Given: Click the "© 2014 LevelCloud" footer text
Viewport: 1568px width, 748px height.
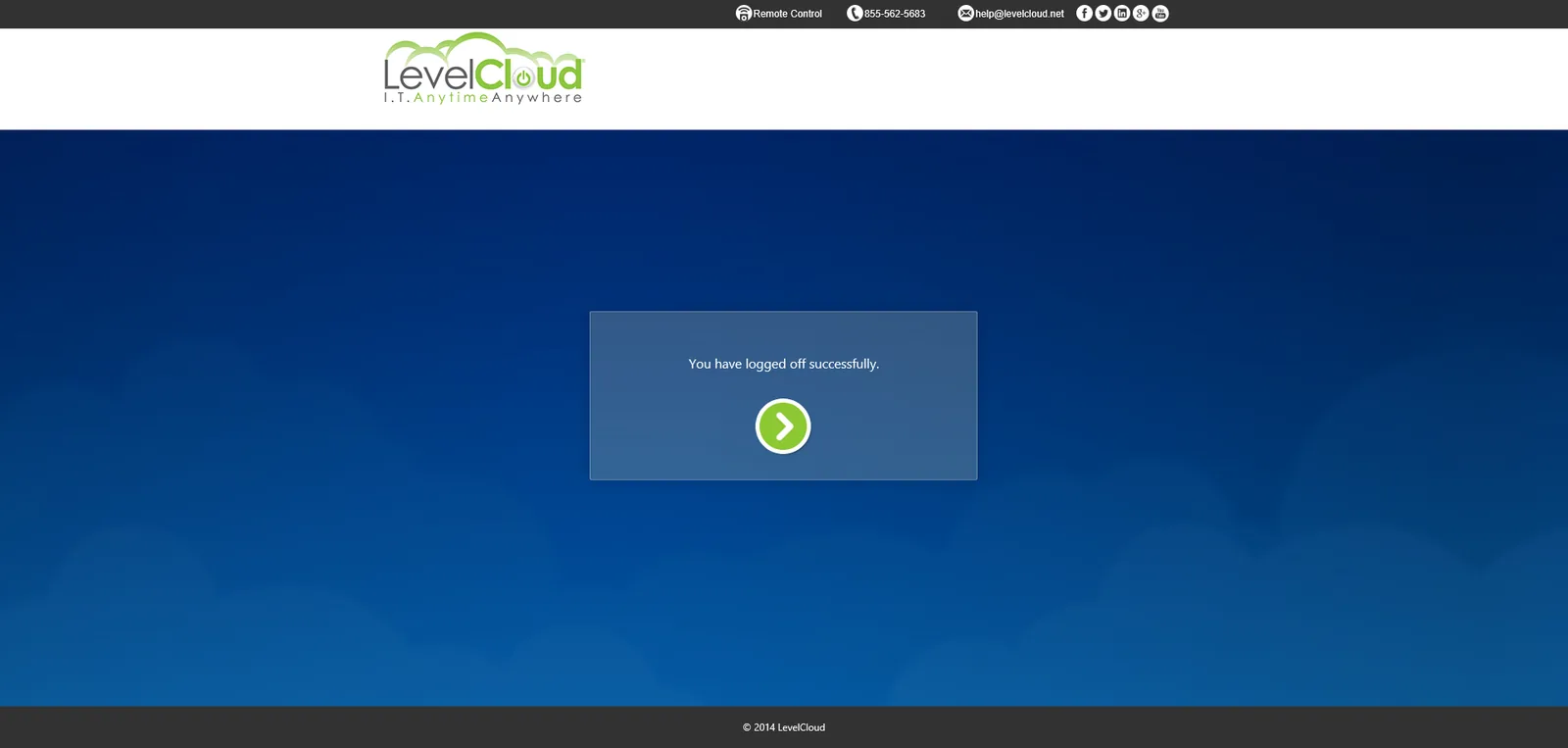Looking at the screenshot, I should tap(784, 727).
